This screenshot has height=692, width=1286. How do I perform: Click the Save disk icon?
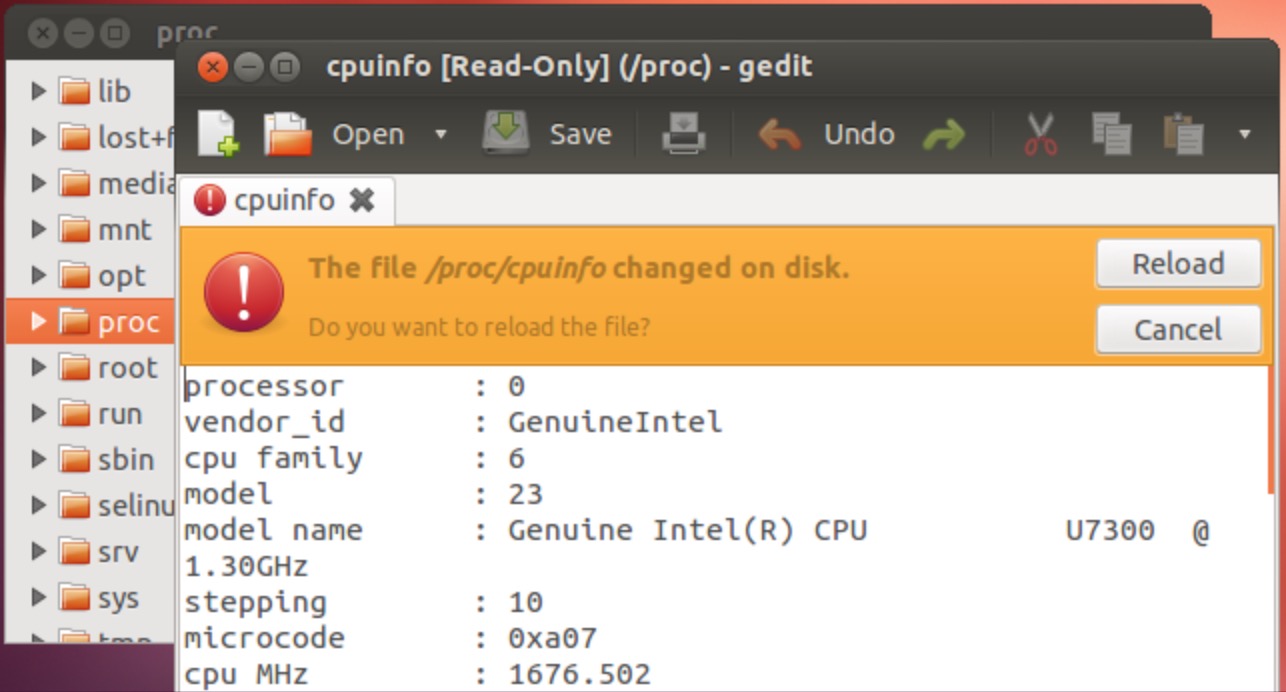click(x=506, y=133)
